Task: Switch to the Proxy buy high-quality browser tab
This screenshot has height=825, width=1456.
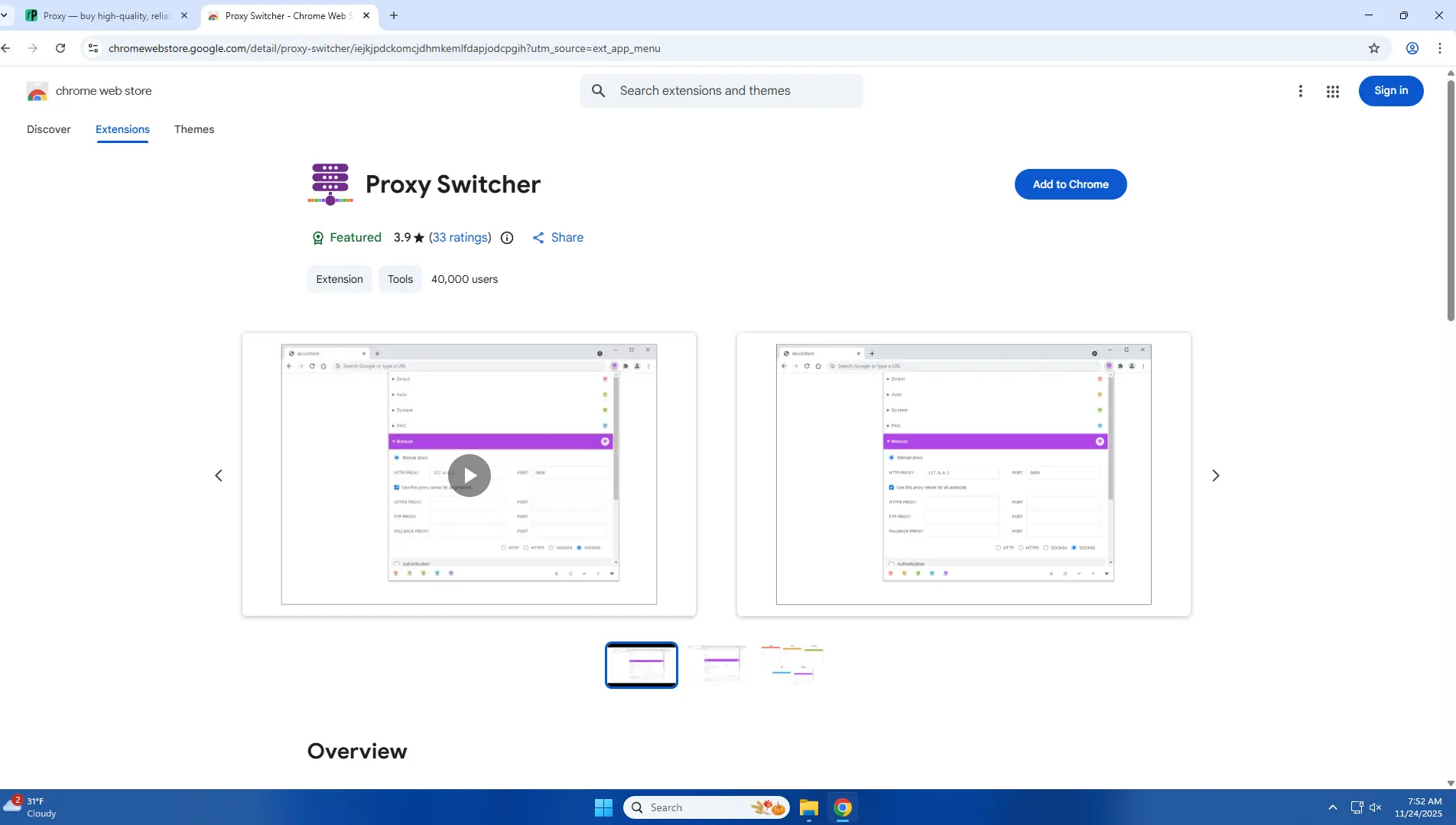Action: 106,15
